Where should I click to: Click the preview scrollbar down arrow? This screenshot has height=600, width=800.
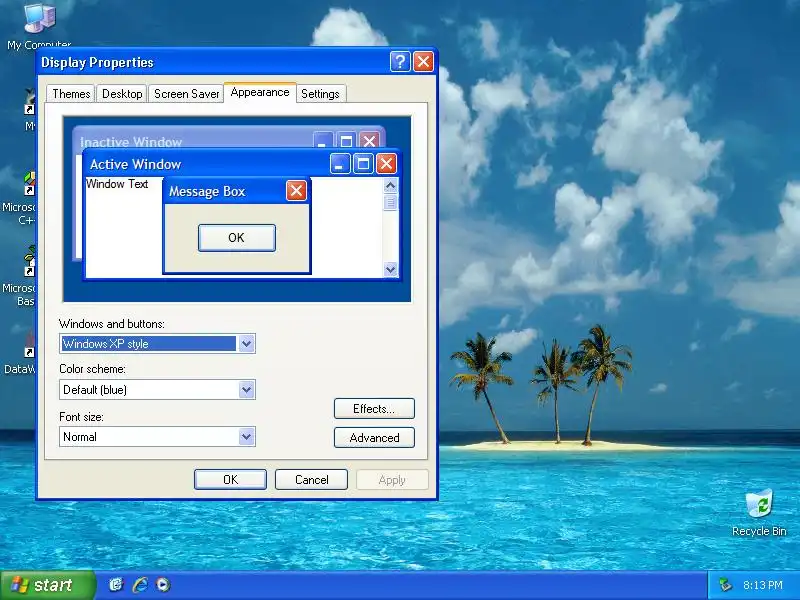[x=390, y=269]
